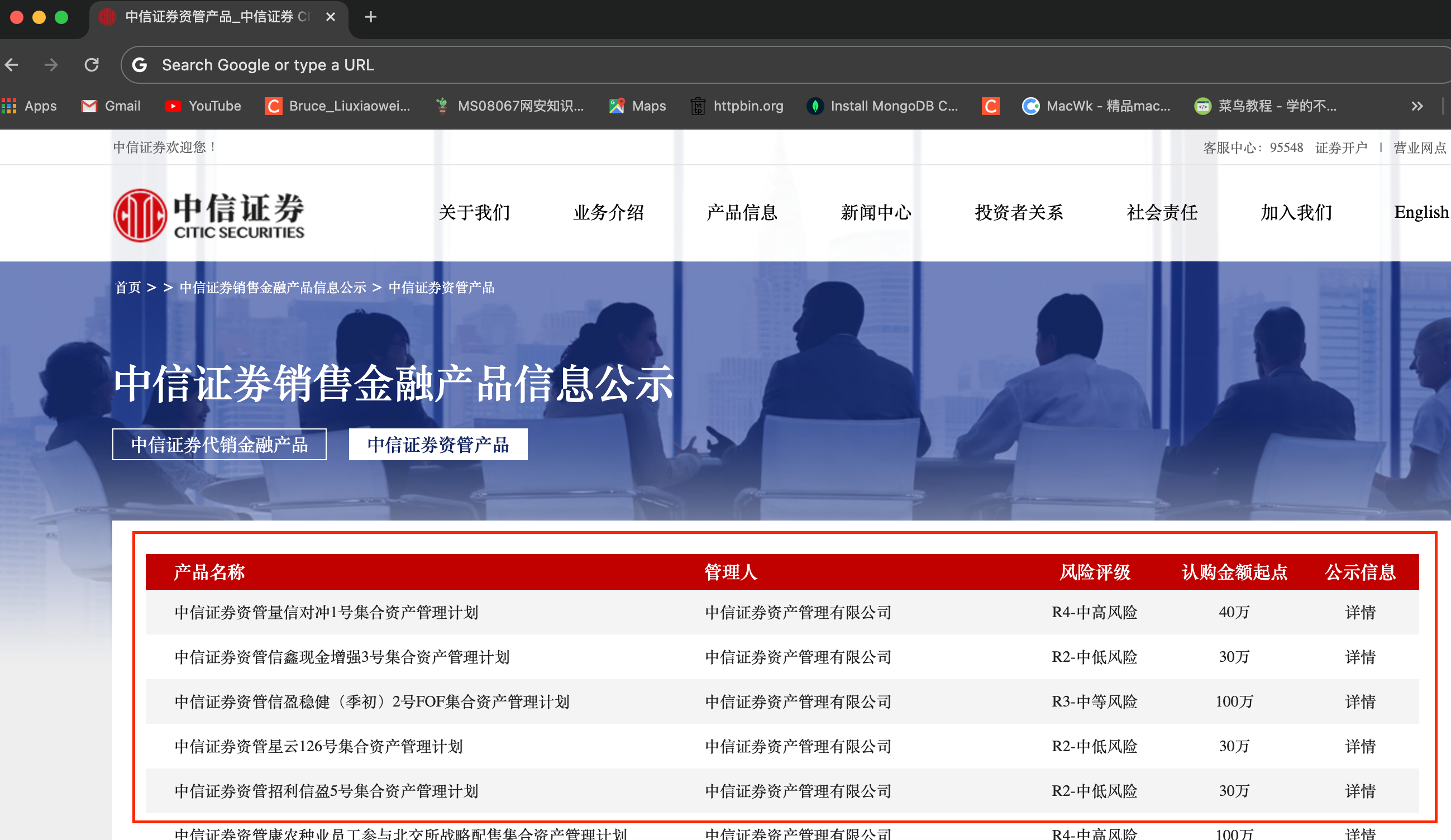
Task: Click 100万 in the 信盈稳健2号FOF row
Action: [x=1234, y=702]
